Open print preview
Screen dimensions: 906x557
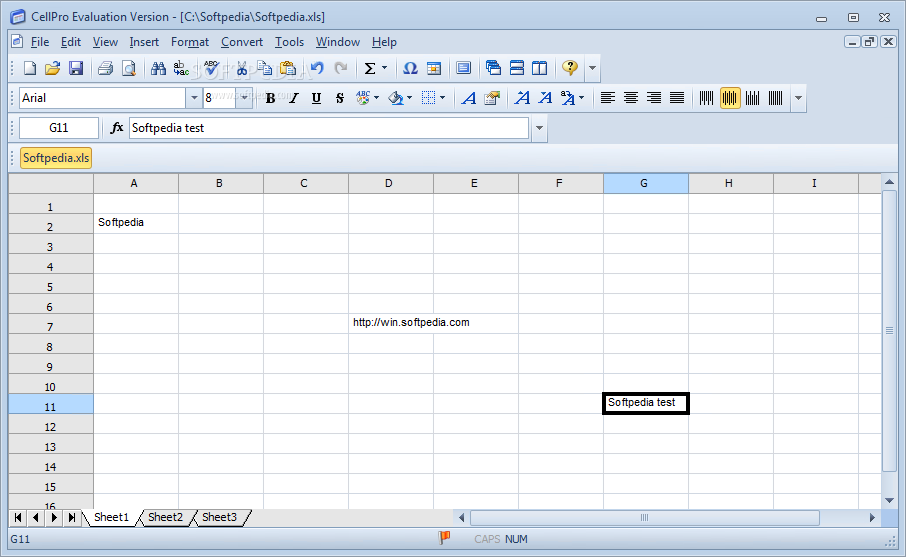tap(129, 68)
